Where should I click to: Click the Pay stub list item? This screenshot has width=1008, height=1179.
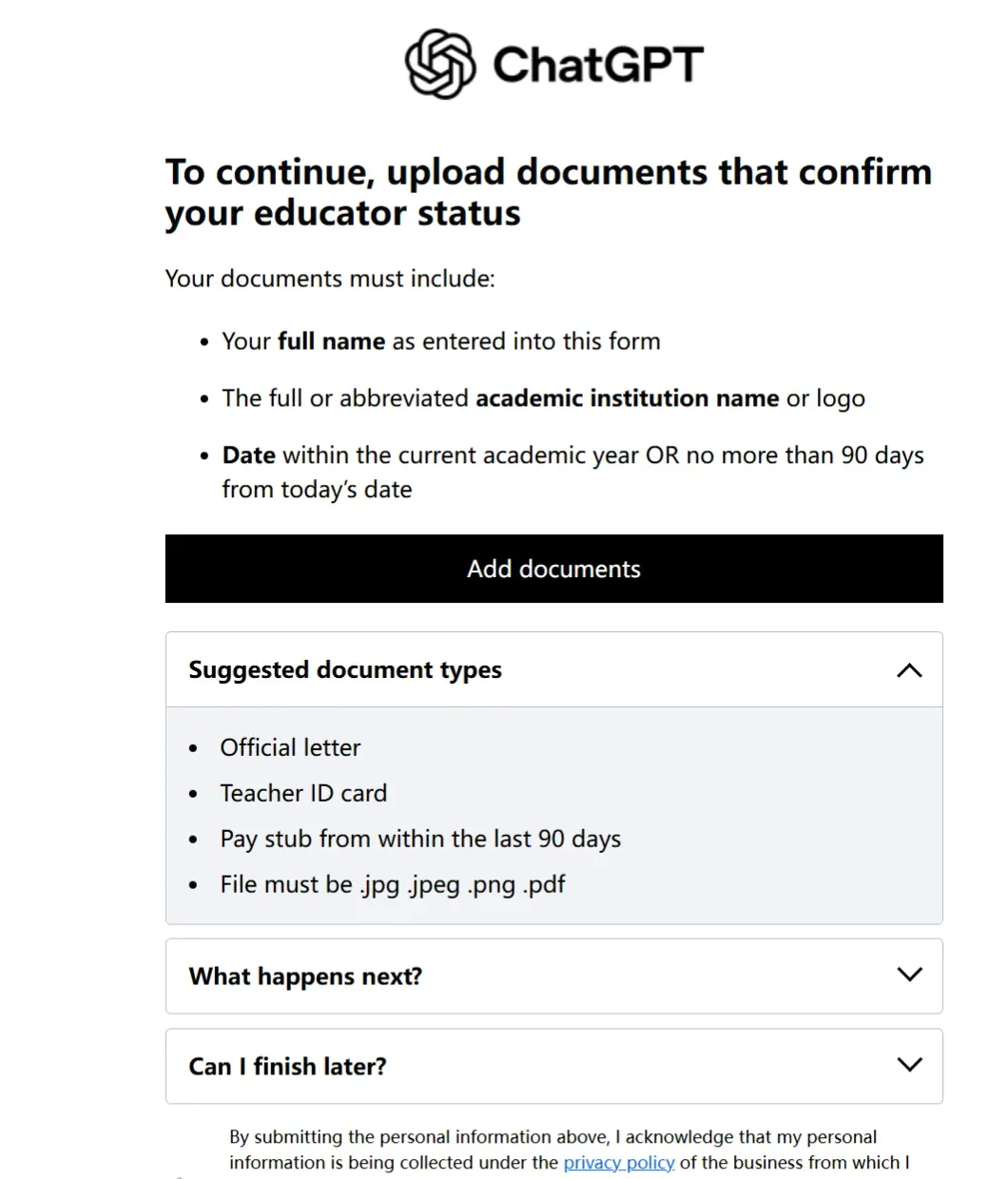[x=420, y=840]
